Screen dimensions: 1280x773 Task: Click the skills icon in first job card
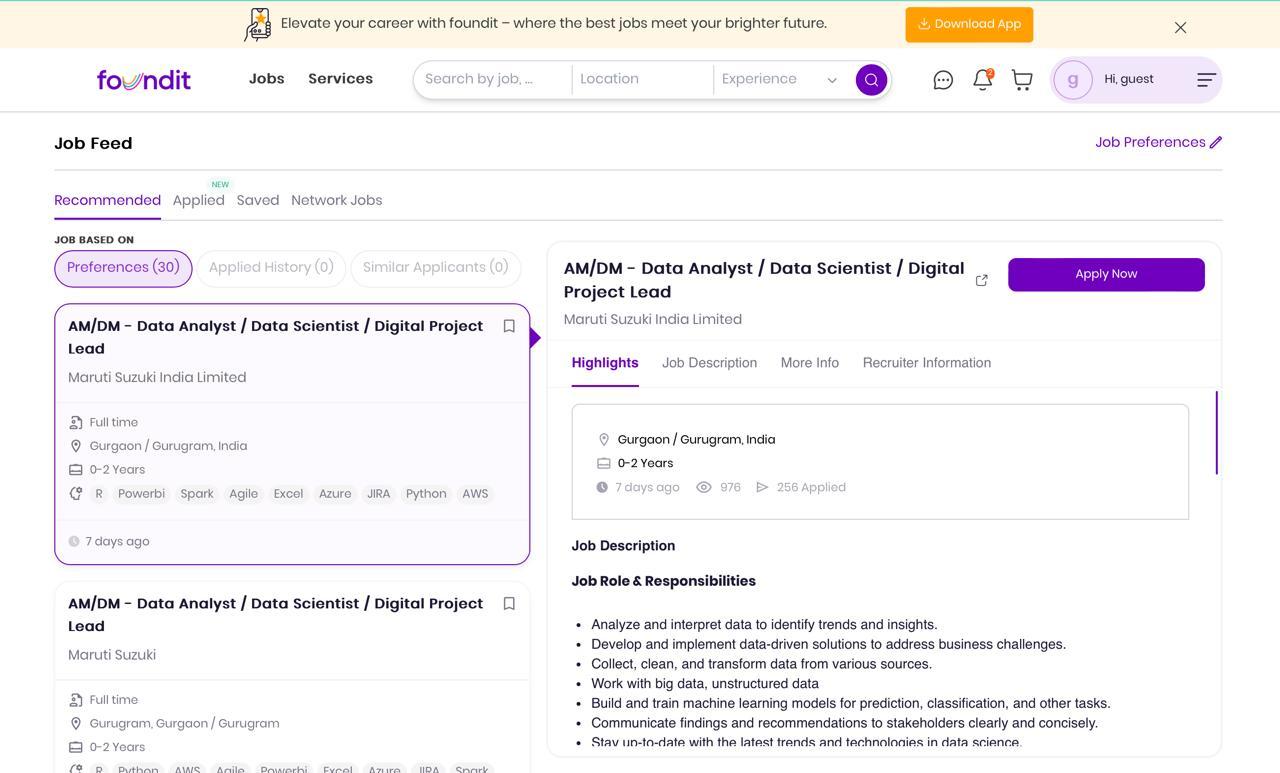pos(76,494)
